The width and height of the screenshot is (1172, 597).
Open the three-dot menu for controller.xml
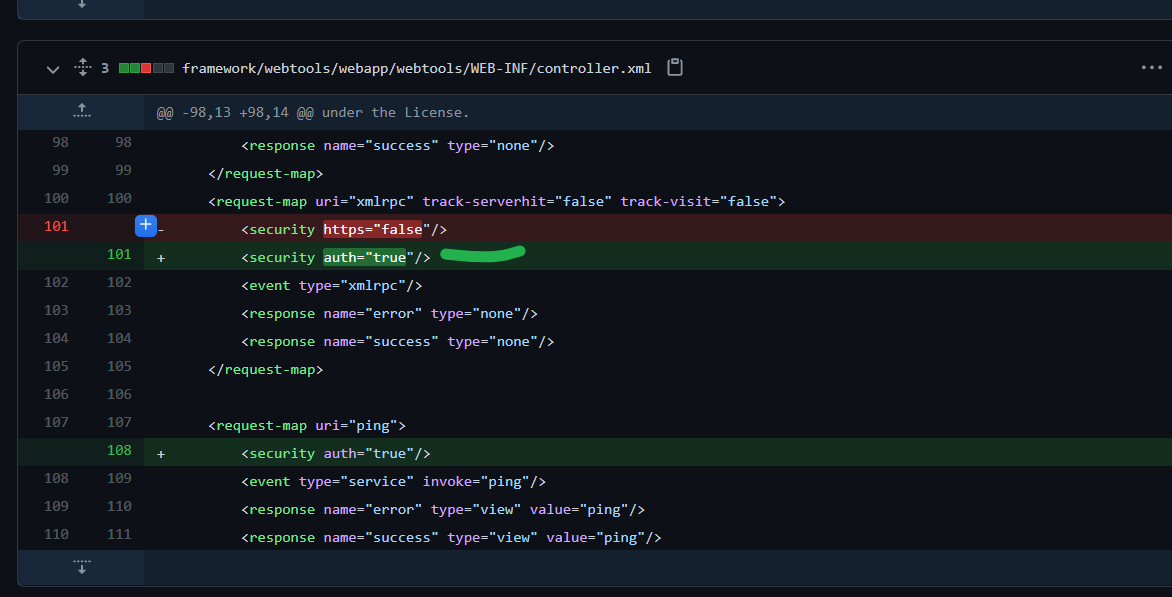[1152, 68]
